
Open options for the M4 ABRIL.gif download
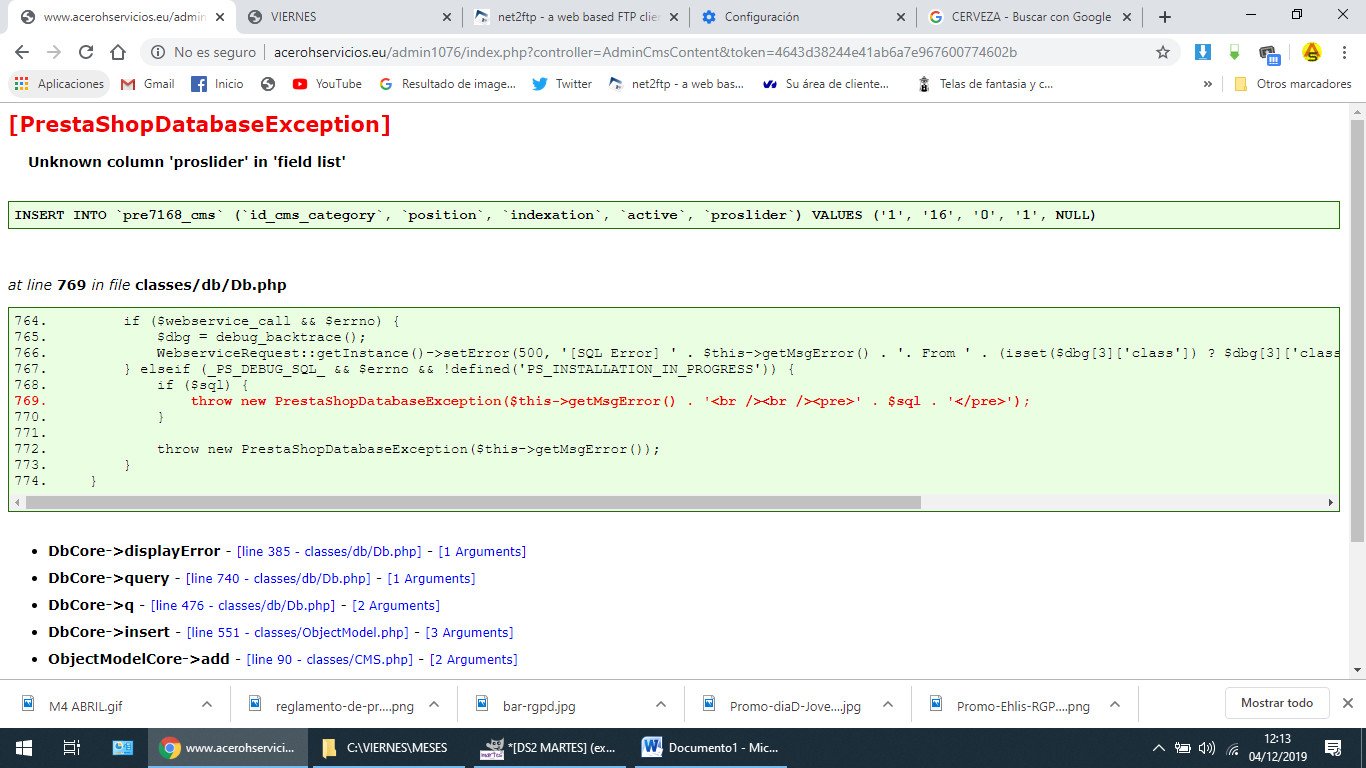[207, 704]
